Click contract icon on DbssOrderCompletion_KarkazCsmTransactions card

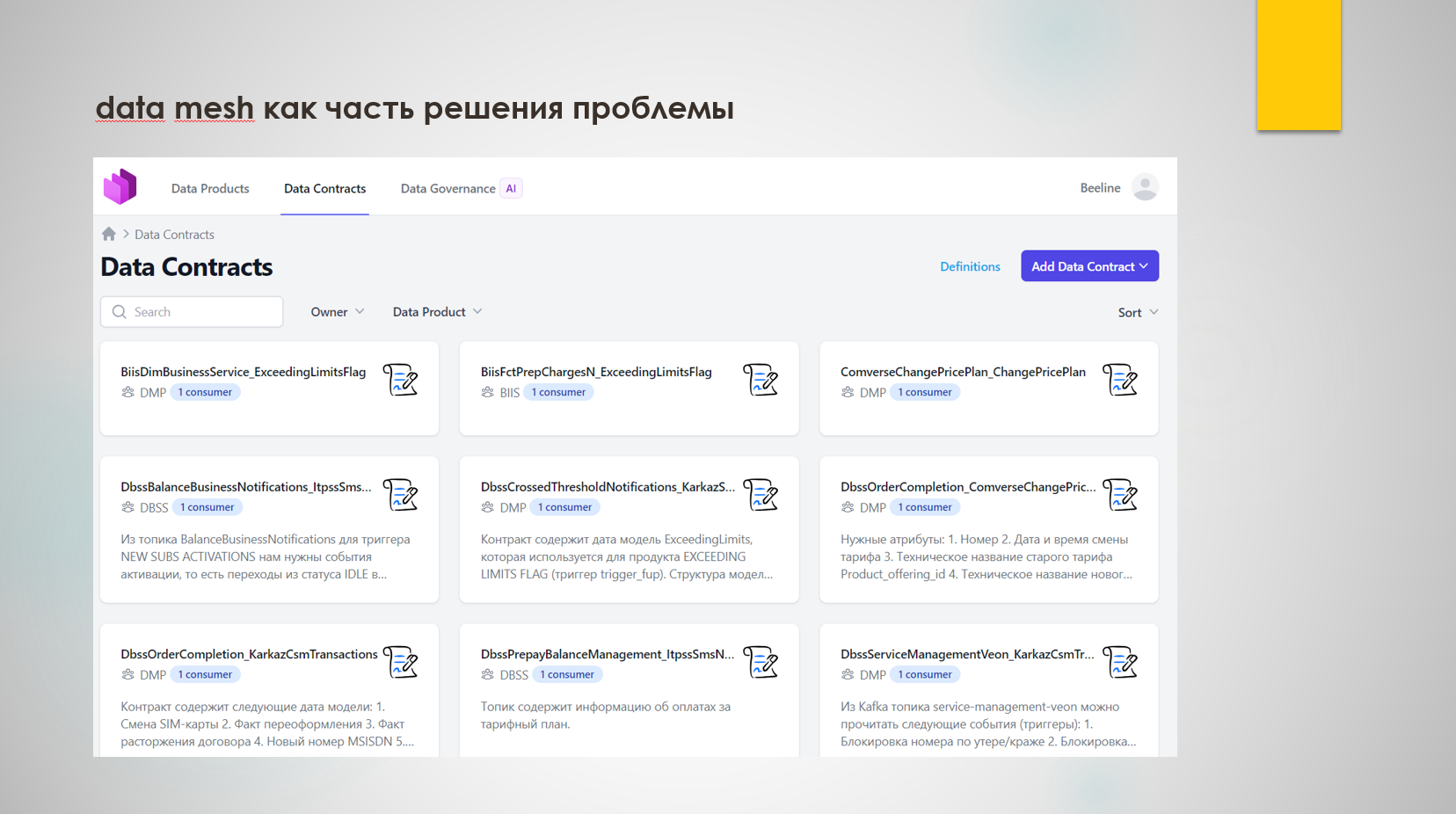pos(401,663)
